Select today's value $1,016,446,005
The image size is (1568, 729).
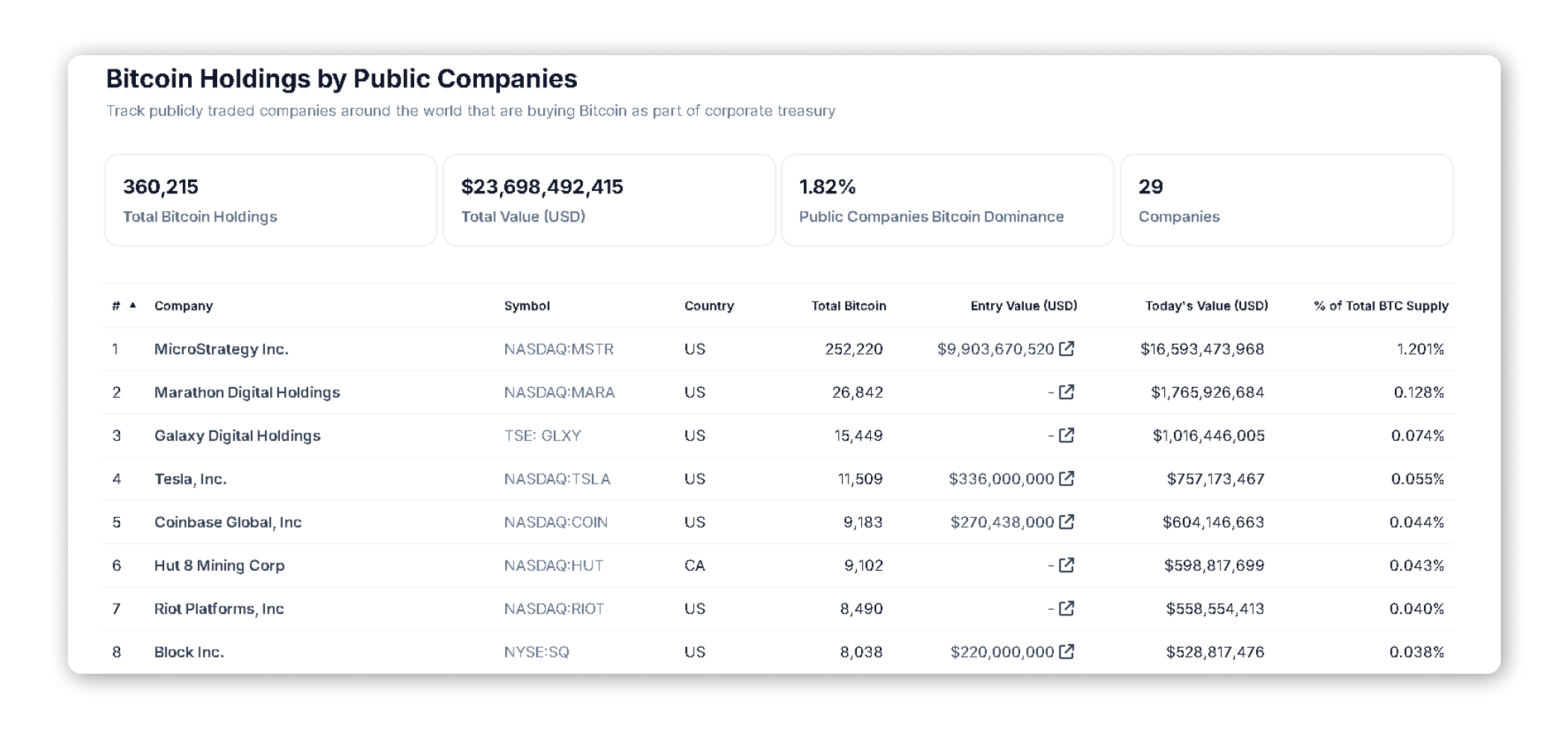point(1208,436)
